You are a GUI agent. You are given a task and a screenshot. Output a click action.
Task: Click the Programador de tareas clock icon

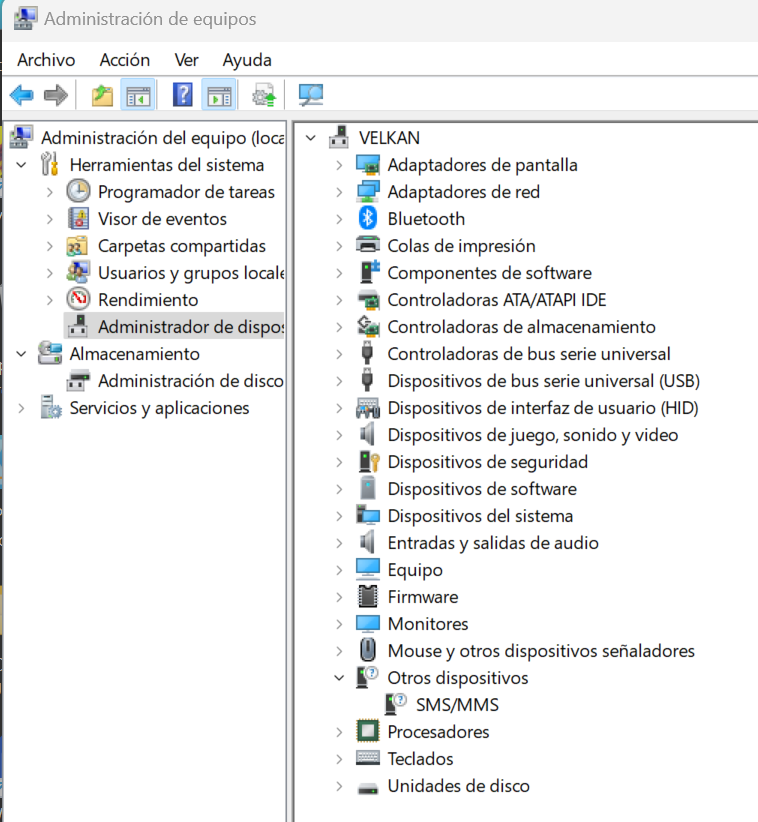point(79,191)
